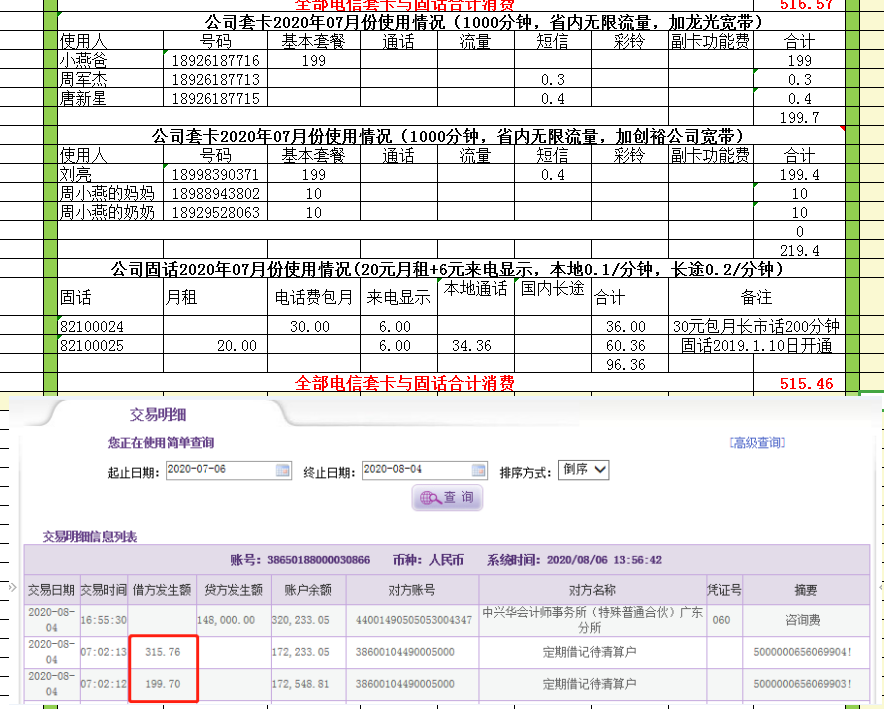Screen dimensions: 884x709
Task: Click the 交易日期 column header
Action: click(51, 588)
